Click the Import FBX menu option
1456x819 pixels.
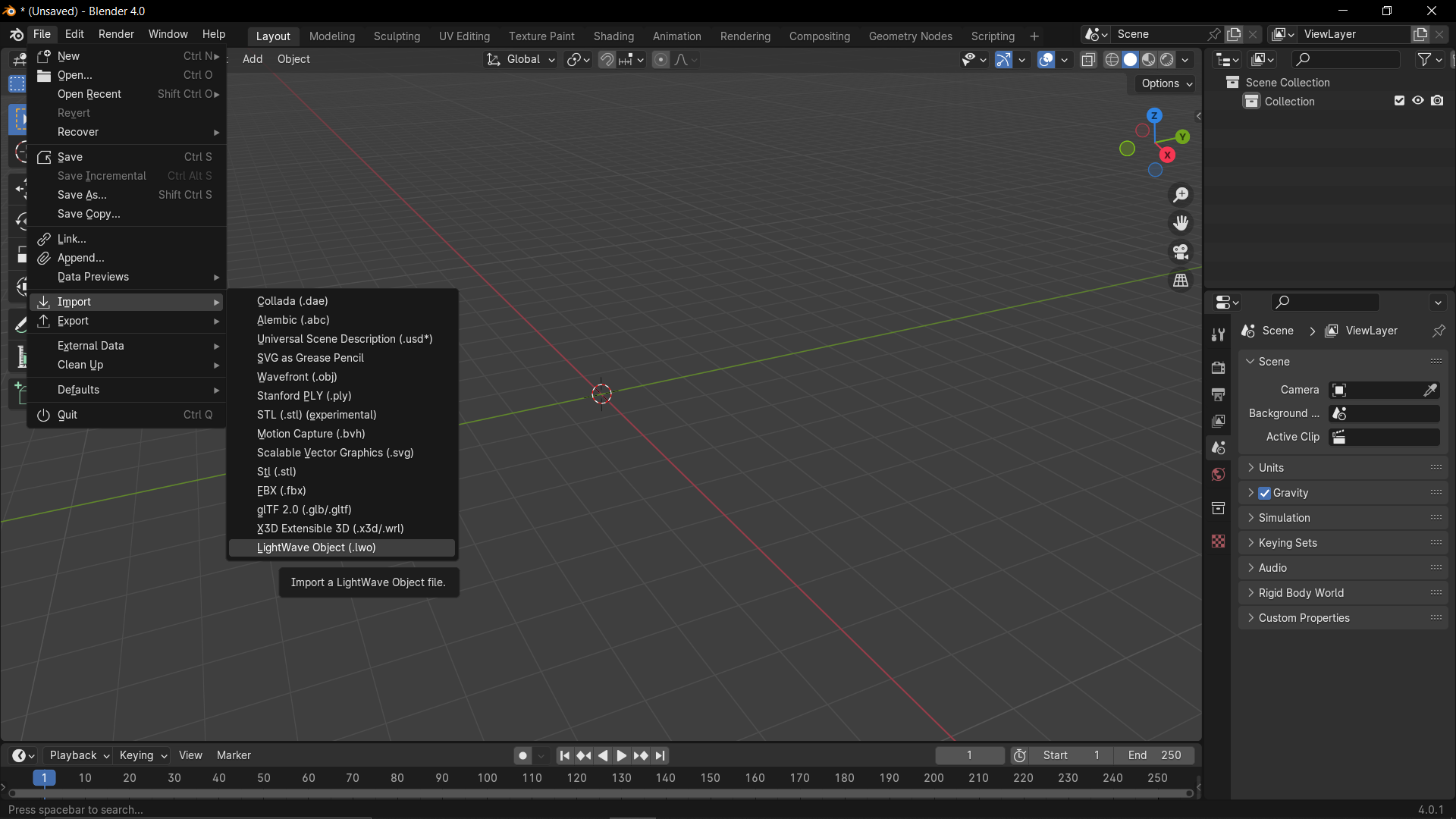tap(281, 490)
